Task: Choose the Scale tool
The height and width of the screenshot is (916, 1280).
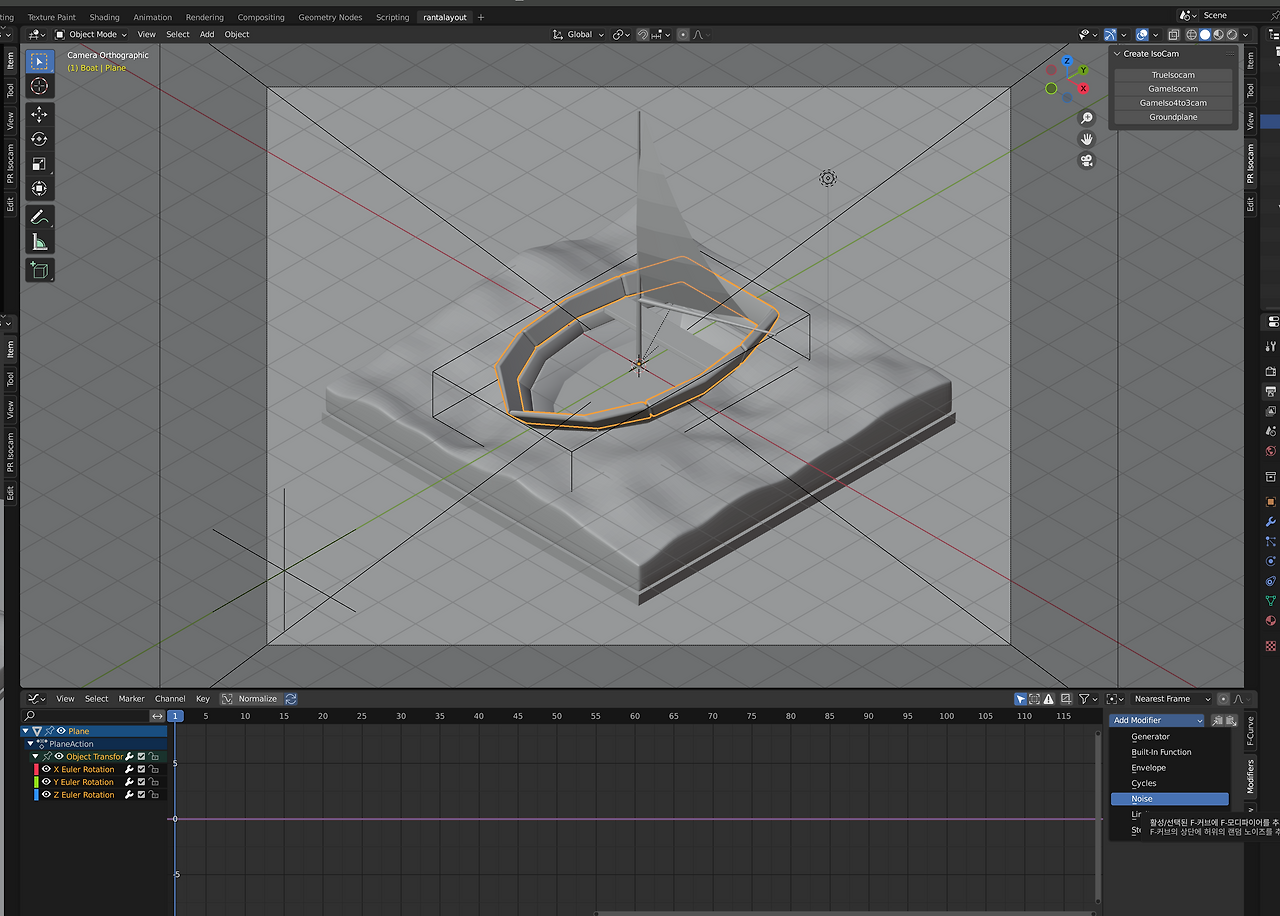Action: (39, 164)
